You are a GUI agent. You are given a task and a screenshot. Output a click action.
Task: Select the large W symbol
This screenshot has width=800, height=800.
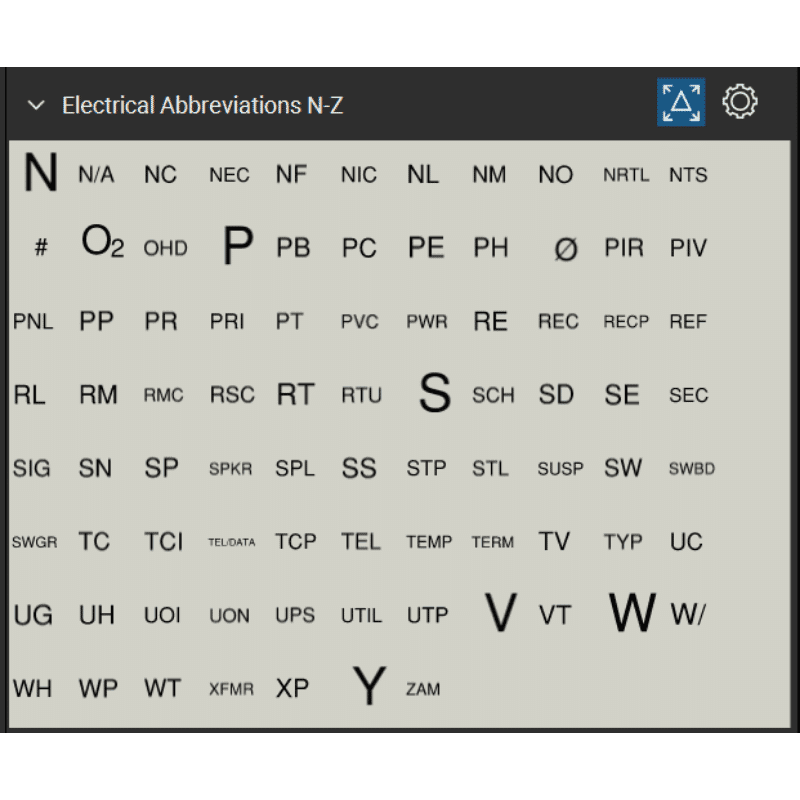632,613
